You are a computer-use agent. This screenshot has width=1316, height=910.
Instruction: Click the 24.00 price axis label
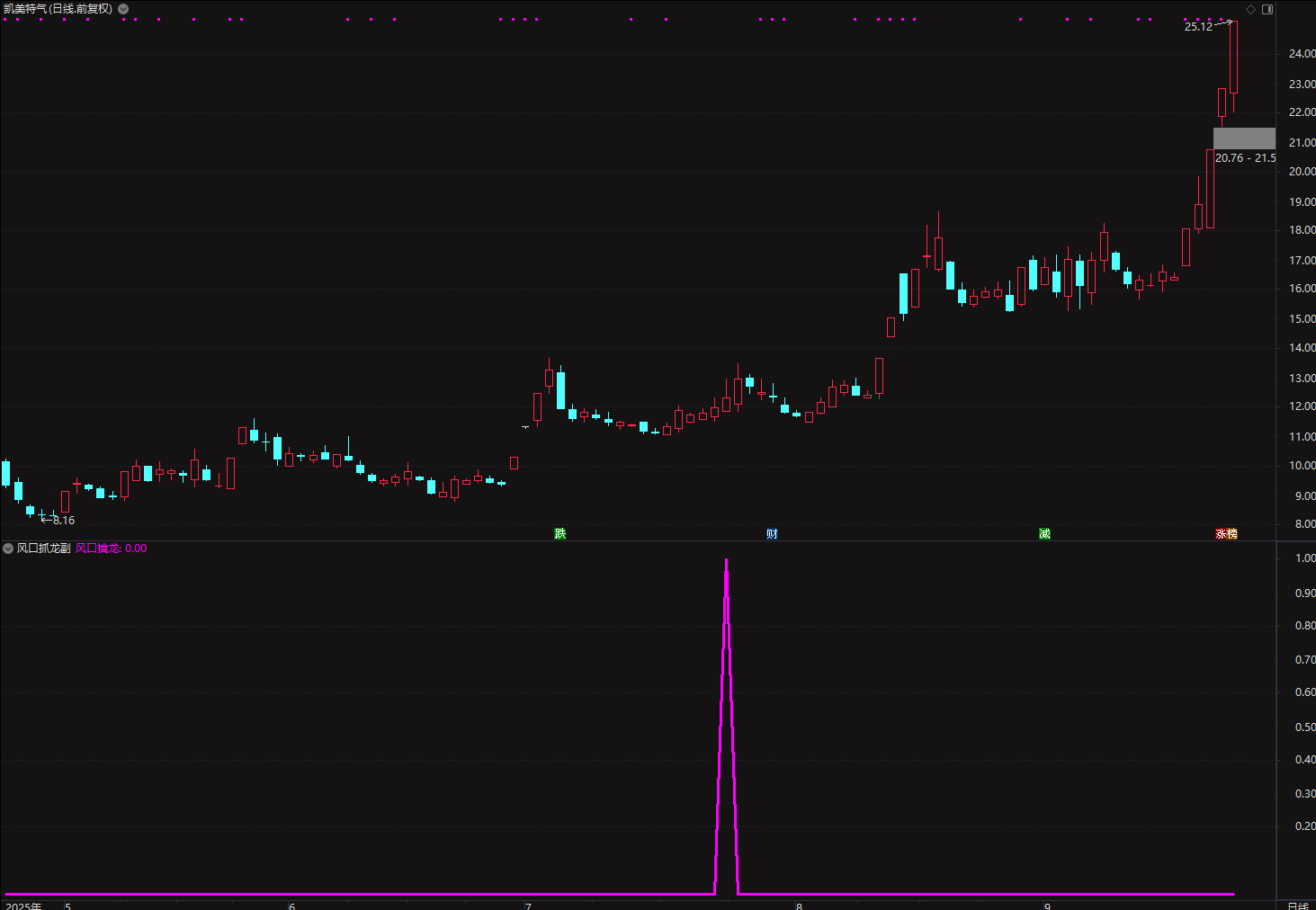tap(1302, 54)
